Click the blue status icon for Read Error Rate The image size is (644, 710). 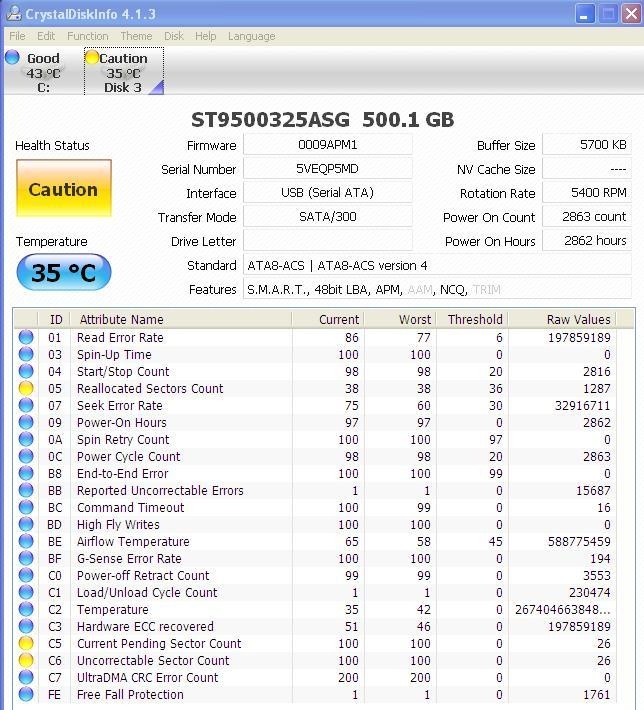[26, 337]
